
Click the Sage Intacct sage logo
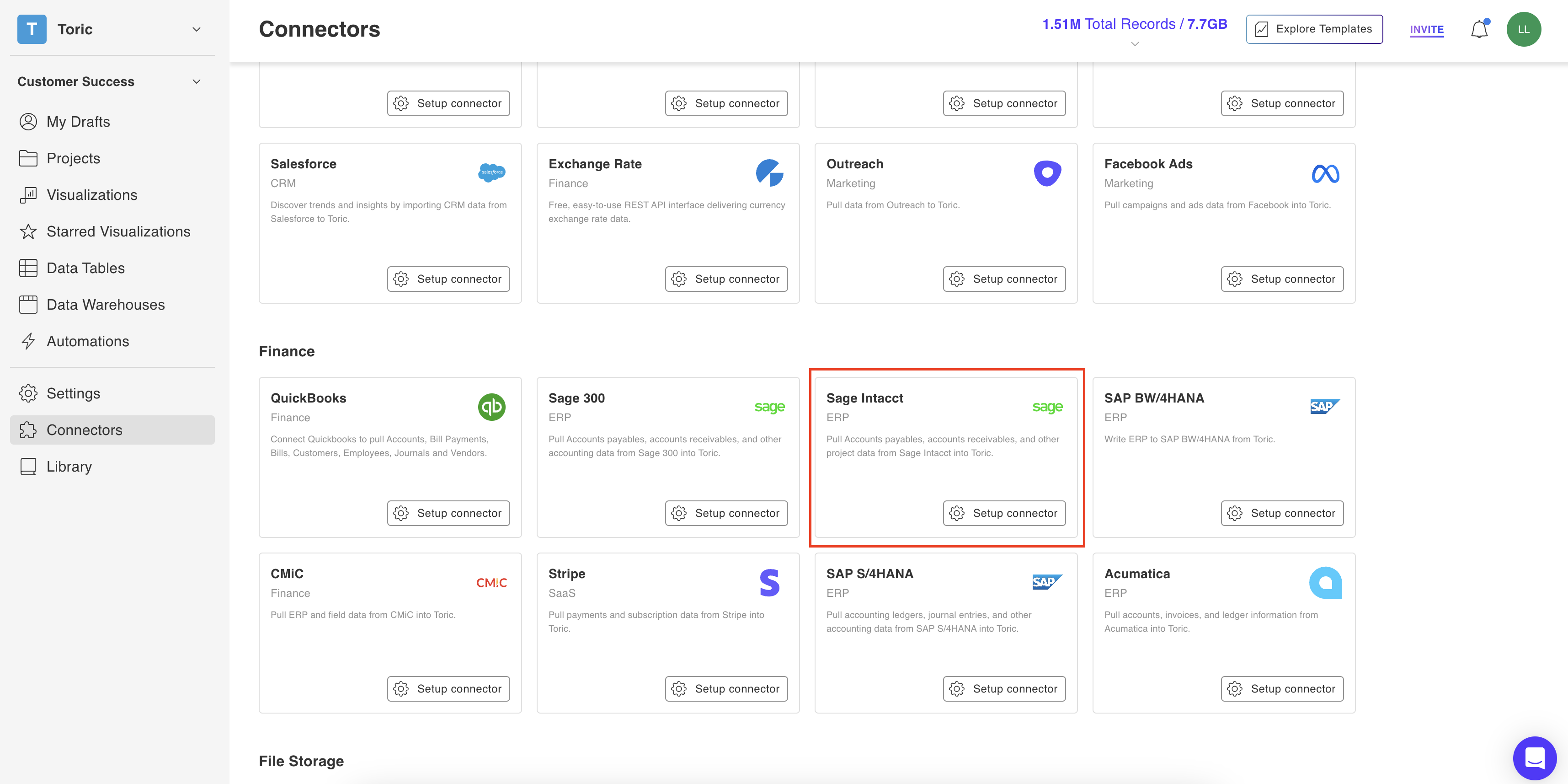coord(1048,407)
